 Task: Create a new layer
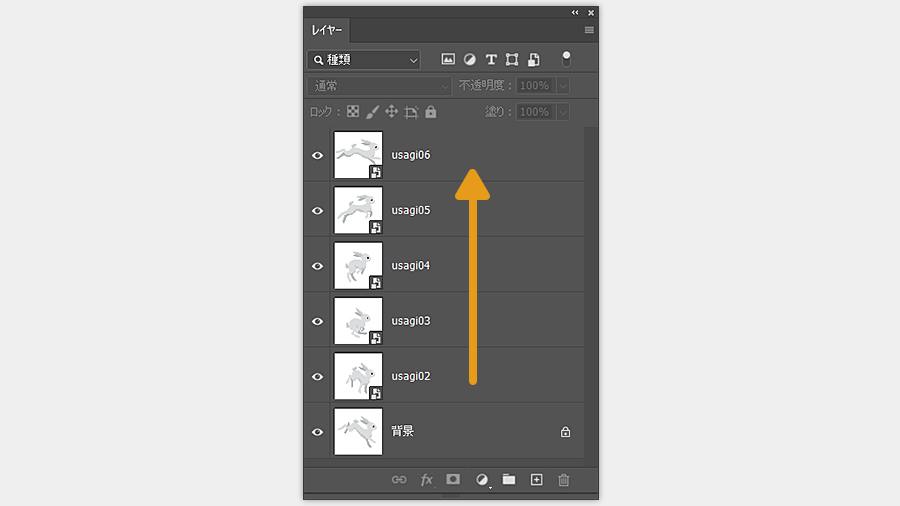[x=536, y=480]
